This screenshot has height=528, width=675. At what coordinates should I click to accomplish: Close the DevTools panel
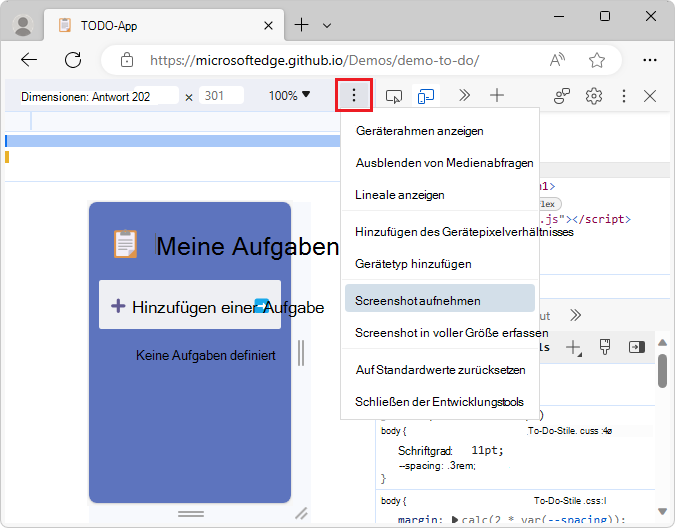tap(650, 96)
